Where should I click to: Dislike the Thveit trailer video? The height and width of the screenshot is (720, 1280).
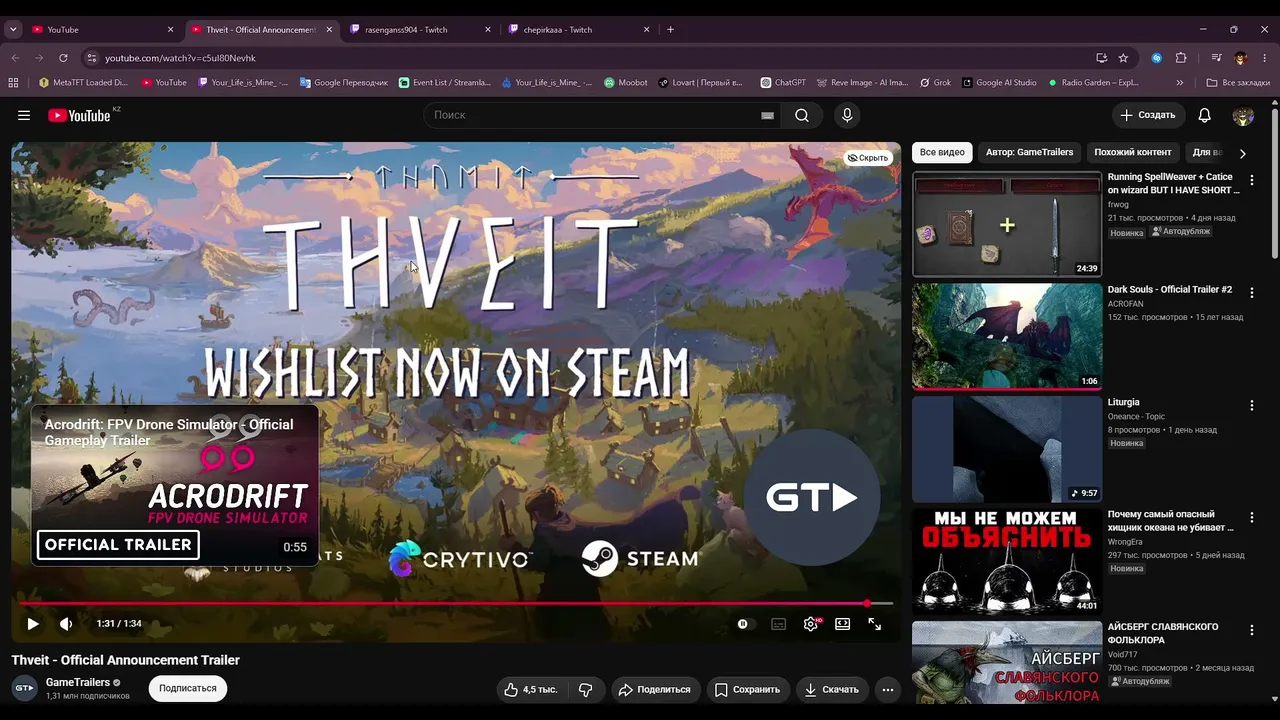[x=586, y=689]
